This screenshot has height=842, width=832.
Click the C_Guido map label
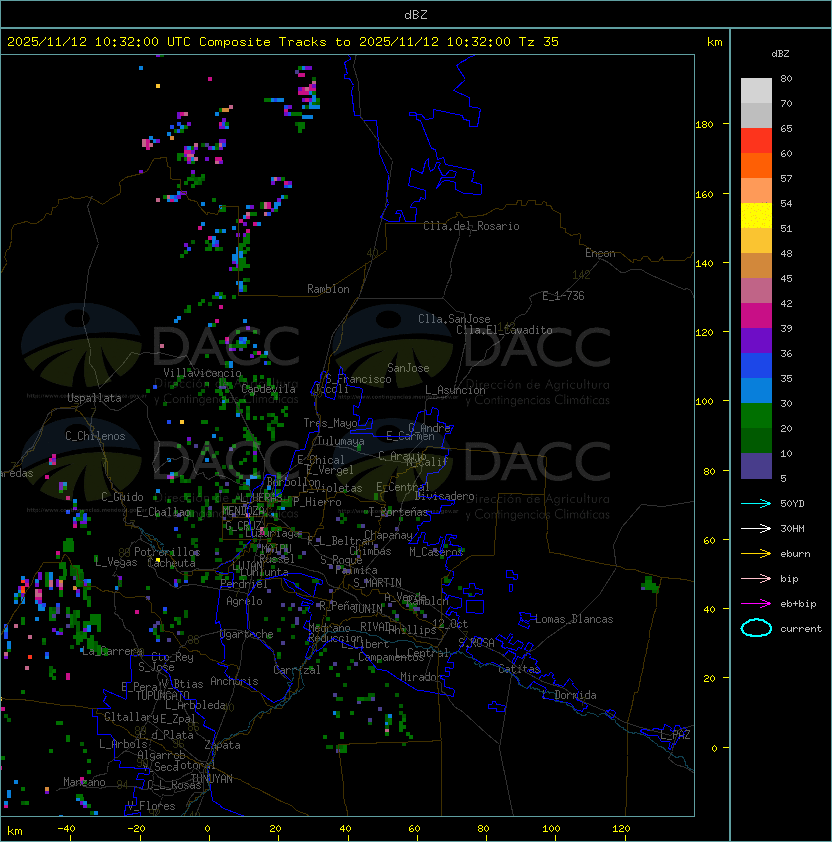tap(122, 497)
